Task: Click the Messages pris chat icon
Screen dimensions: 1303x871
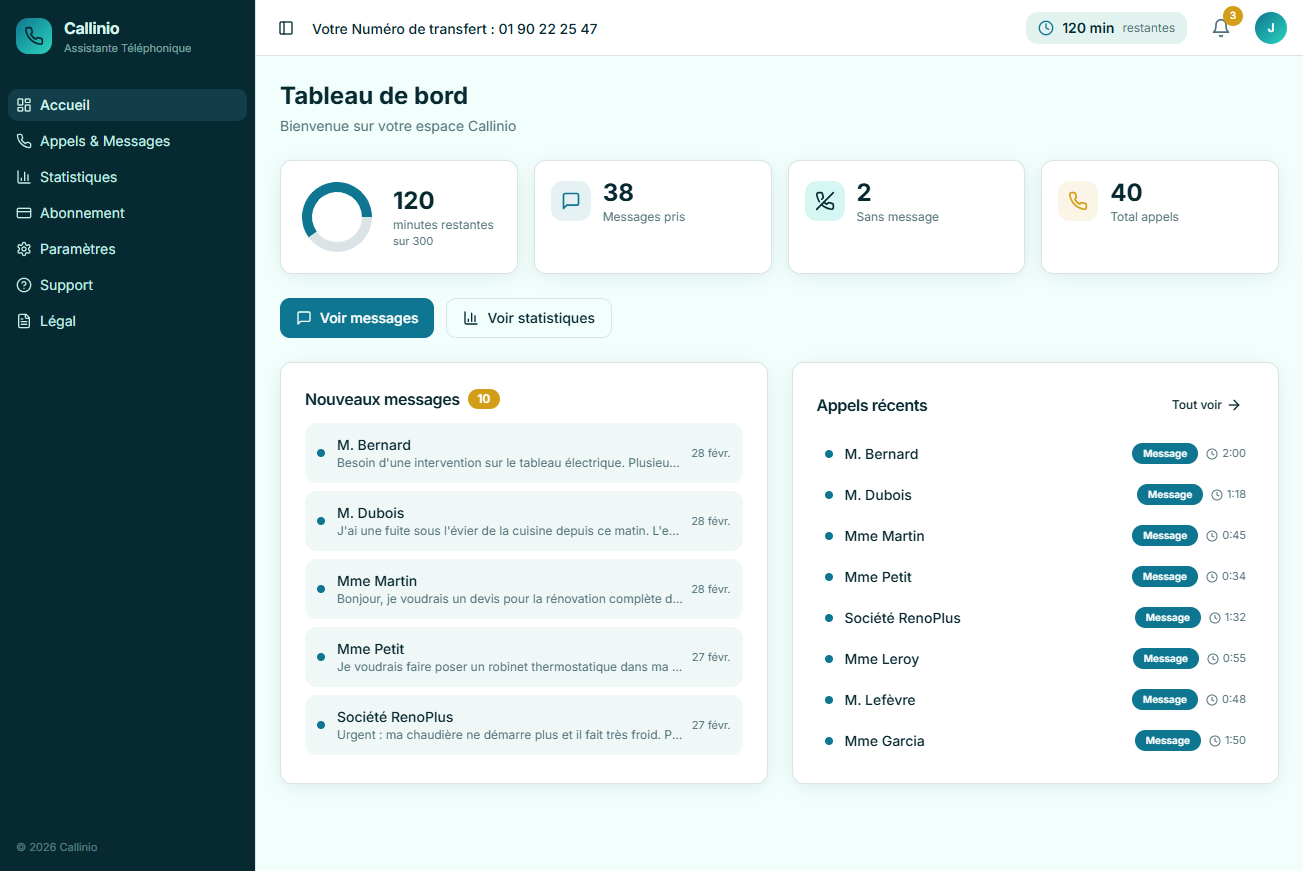Action: coord(571,201)
